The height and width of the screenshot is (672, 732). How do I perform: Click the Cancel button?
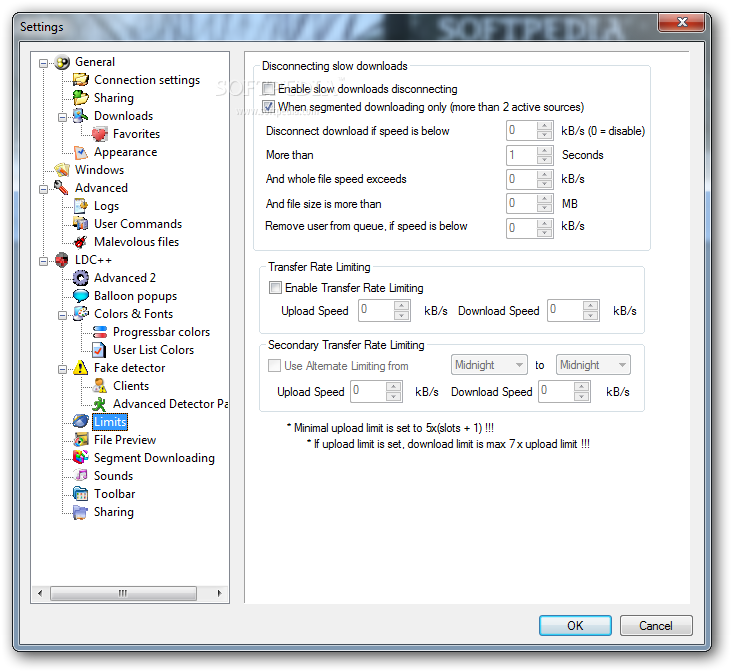[x=656, y=625]
